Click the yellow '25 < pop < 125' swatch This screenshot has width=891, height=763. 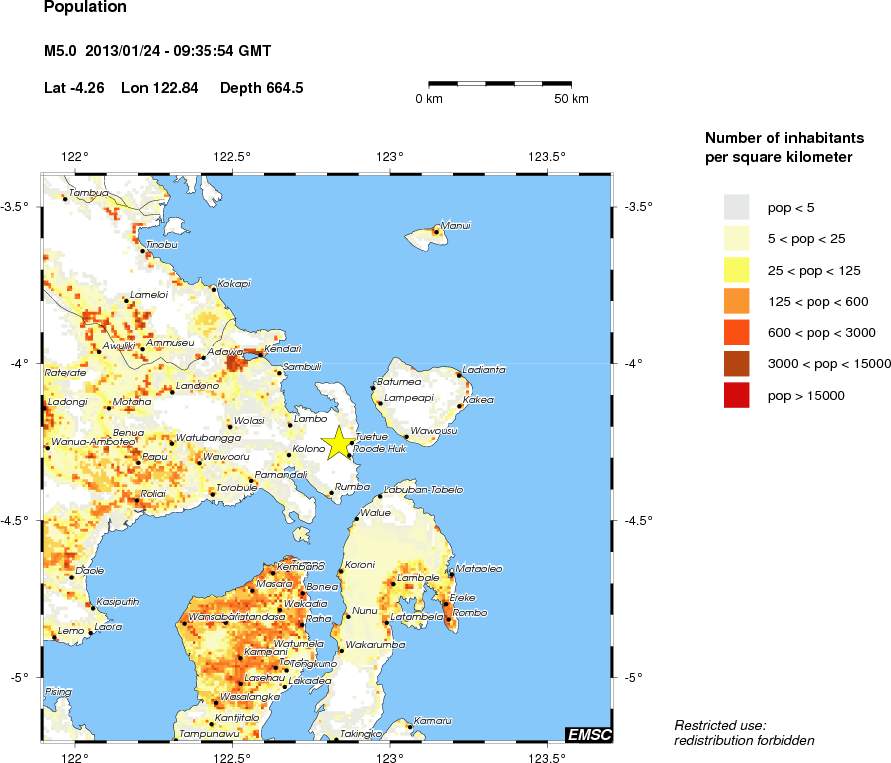click(736, 269)
